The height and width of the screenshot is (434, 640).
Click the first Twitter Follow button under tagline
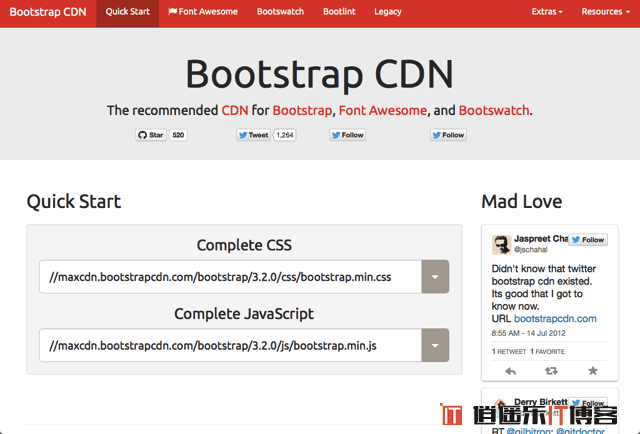point(347,135)
